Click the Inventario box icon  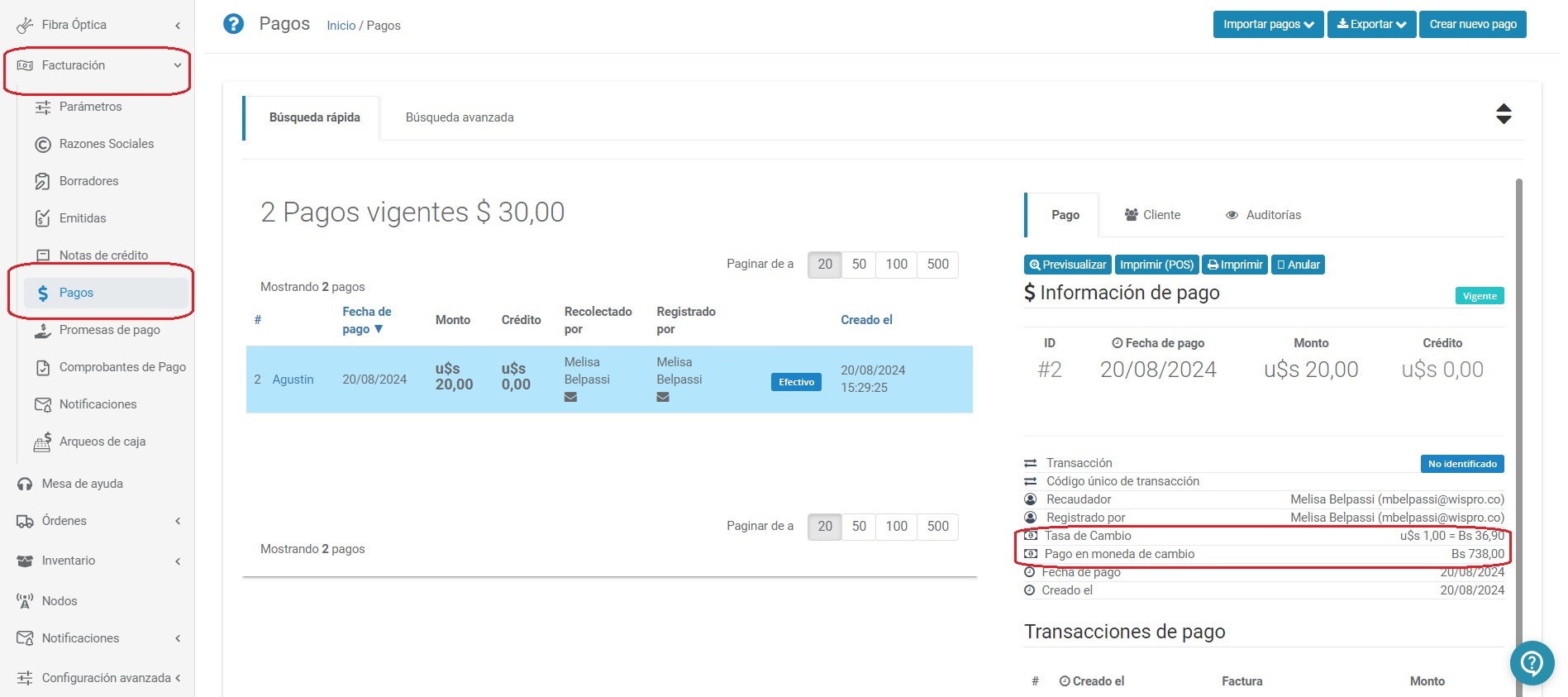[25, 561]
